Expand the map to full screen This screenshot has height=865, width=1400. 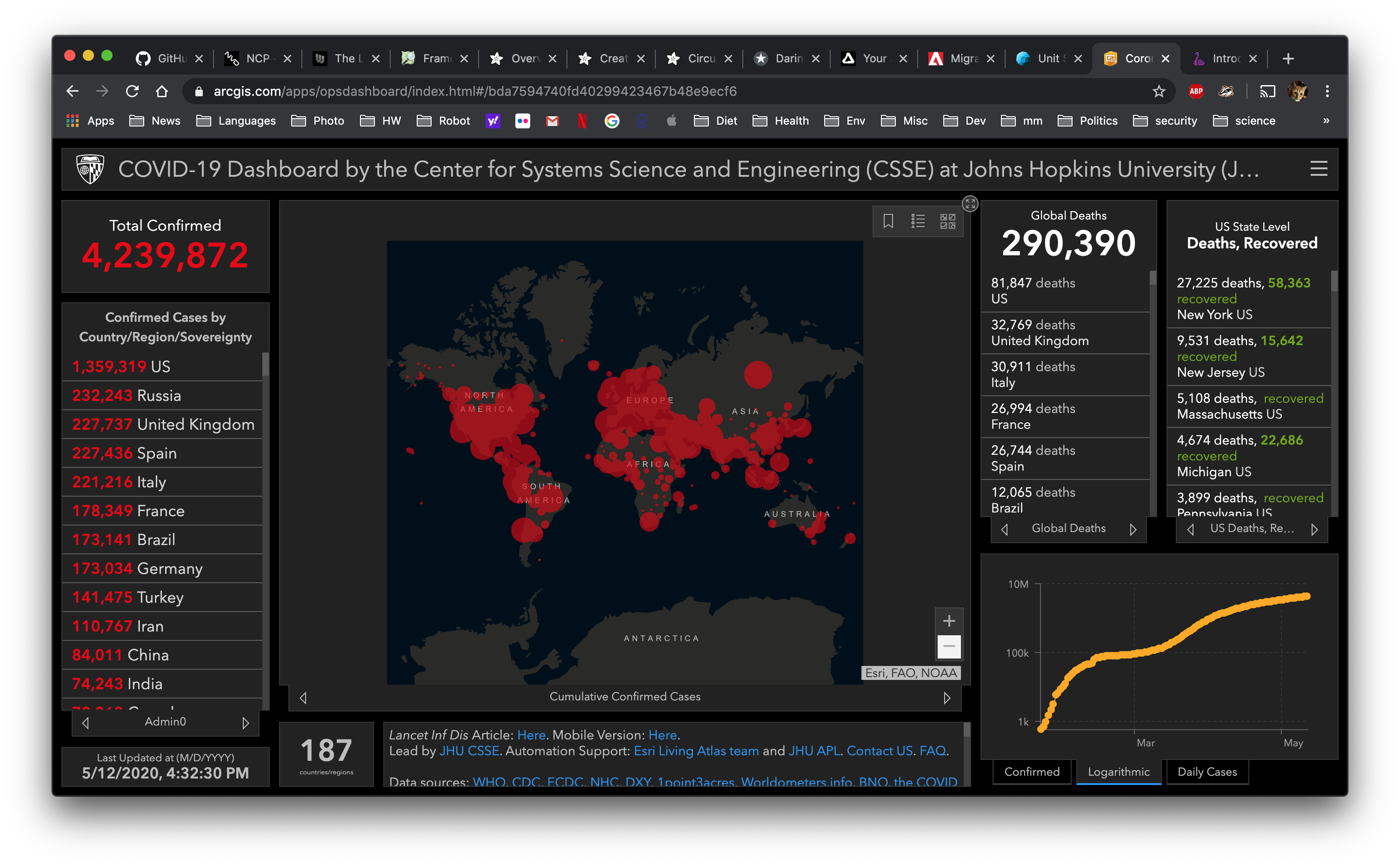pyautogui.click(x=970, y=203)
